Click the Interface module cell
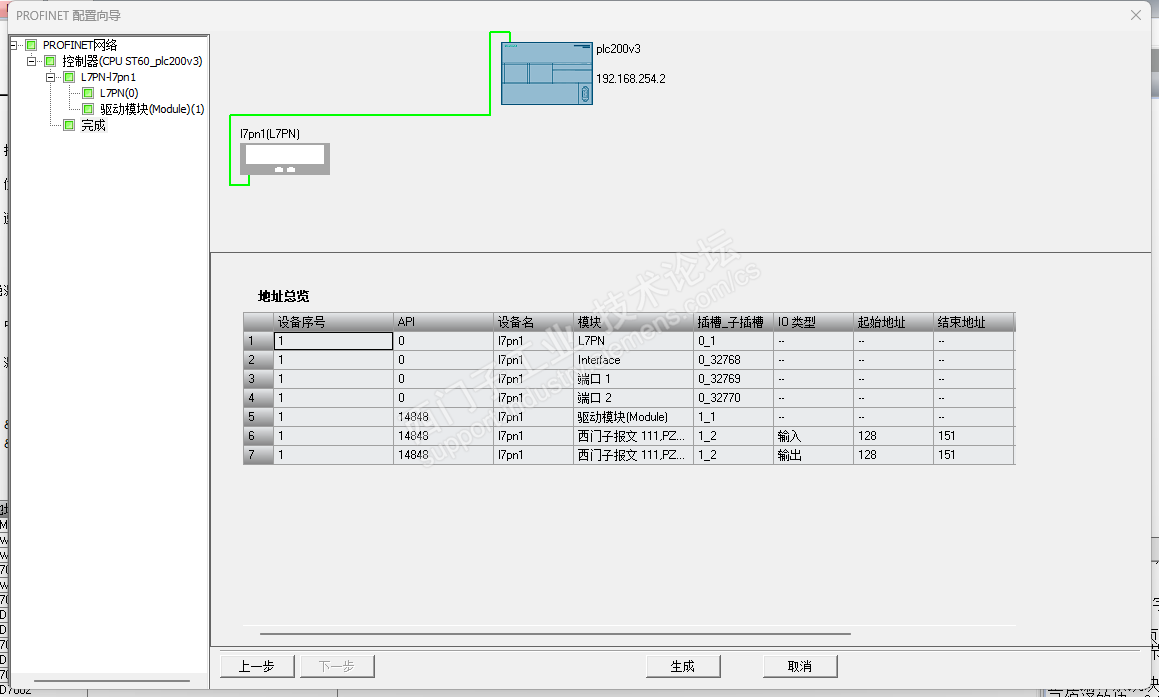Image resolution: width=1159 pixels, height=697 pixels. [633, 360]
